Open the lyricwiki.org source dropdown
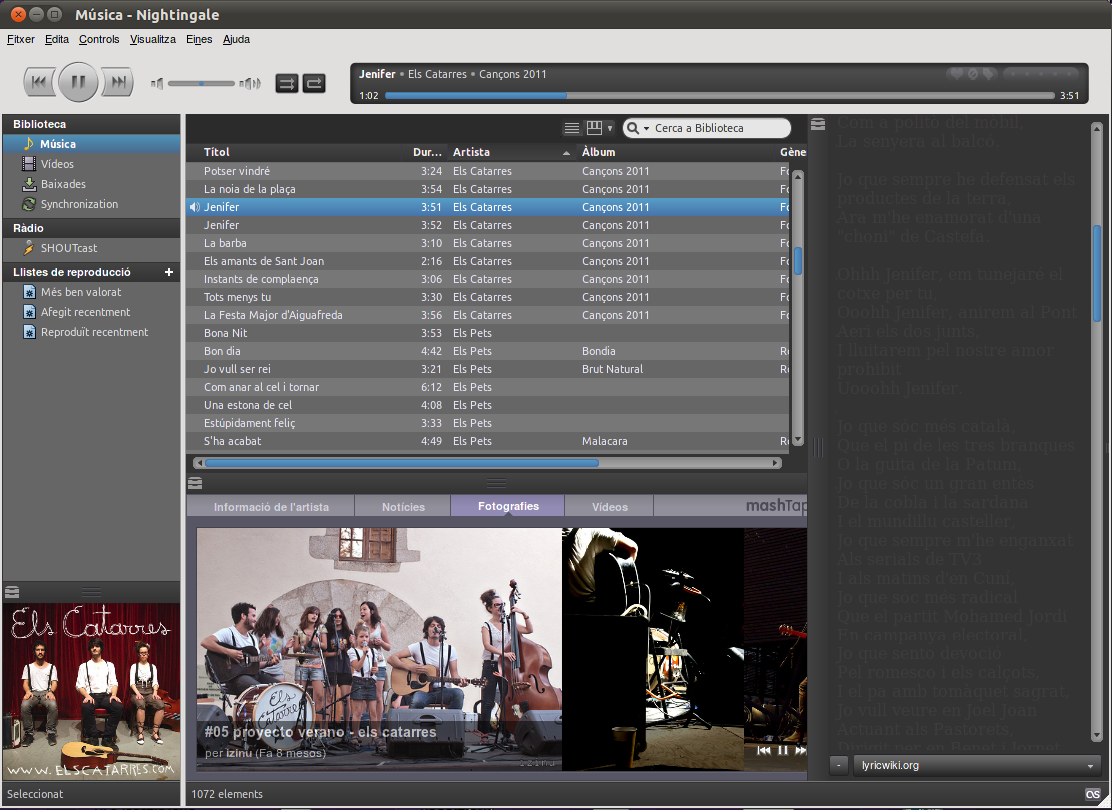Image resolution: width=1112 pixels, height=810 pixels. point(977,765)
